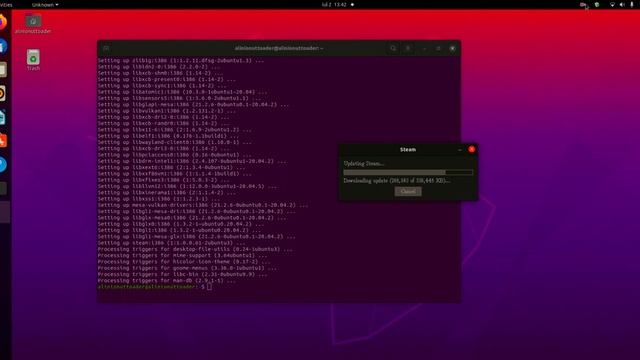Click the Downloading update status text
The image size is (640, 360).
click(396, 180)
